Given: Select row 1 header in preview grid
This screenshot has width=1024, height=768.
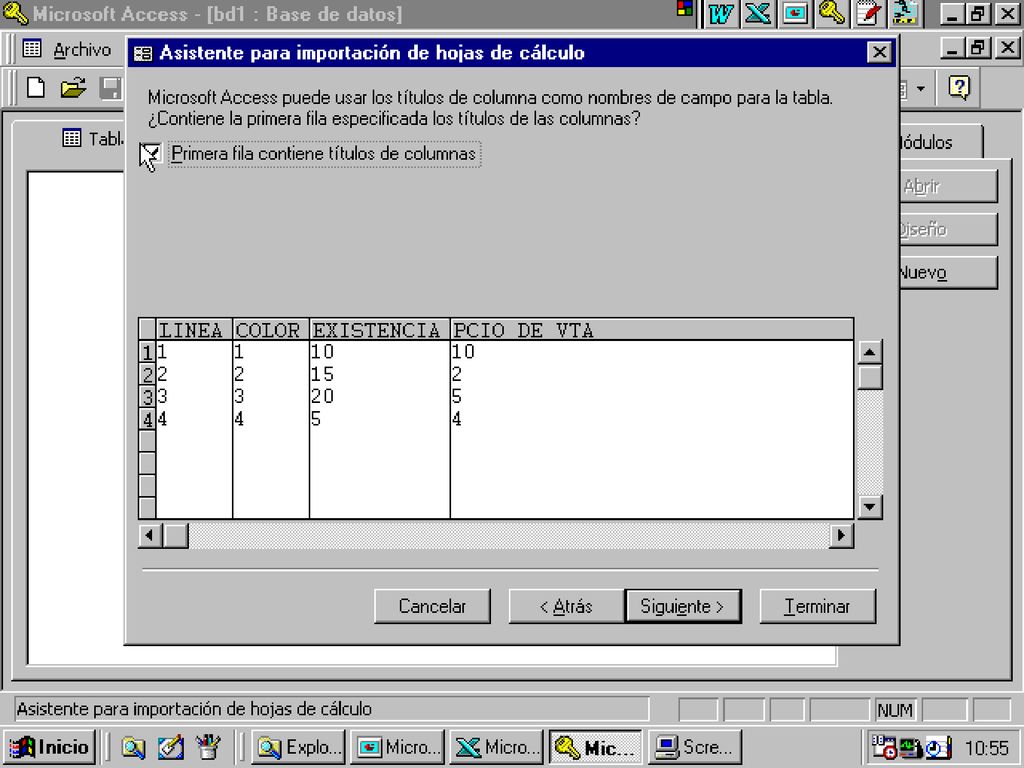Looking at the screenshot, I should [147, 352].
